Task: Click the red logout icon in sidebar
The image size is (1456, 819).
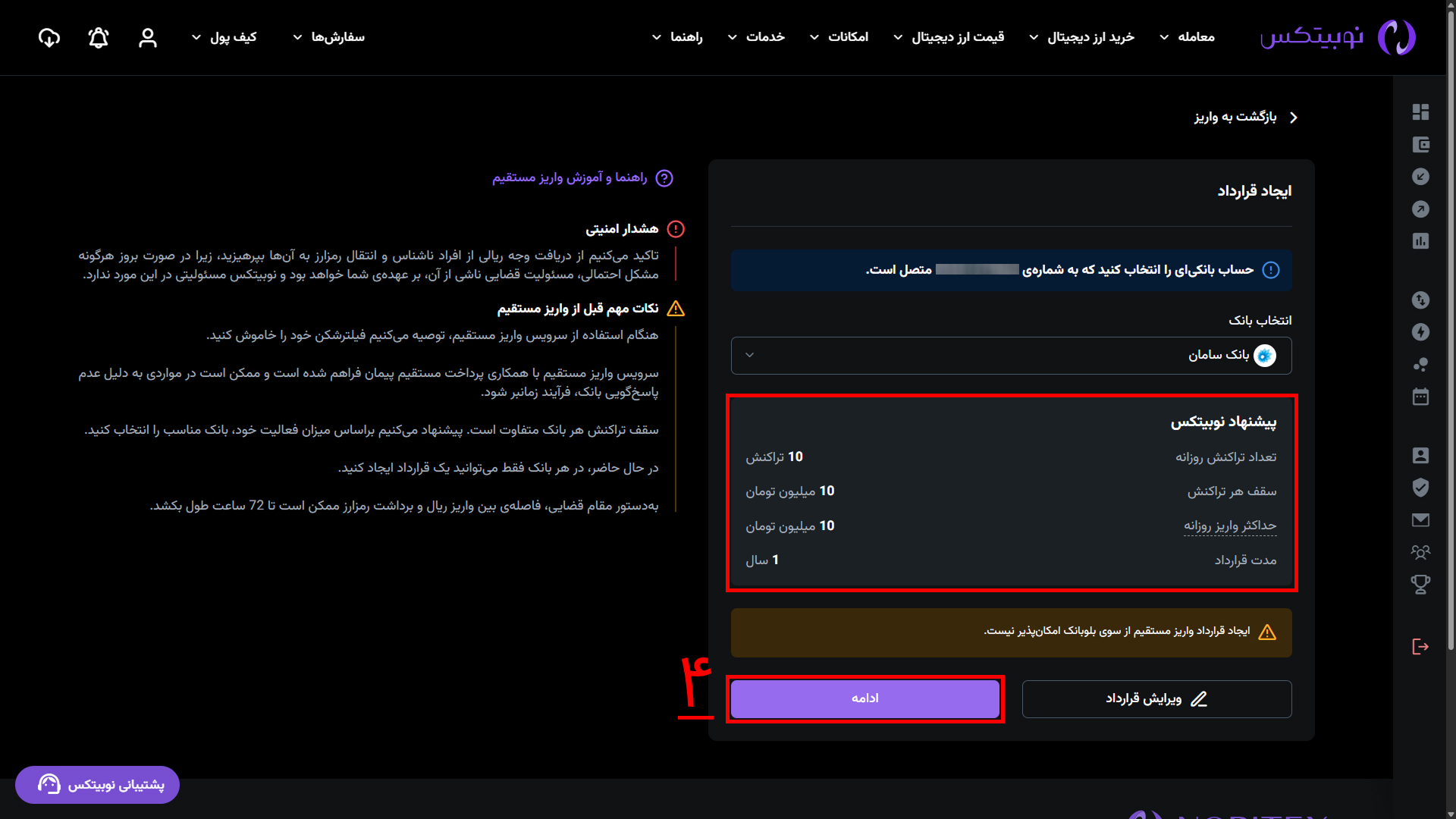Action: (x=1420, y=646)
